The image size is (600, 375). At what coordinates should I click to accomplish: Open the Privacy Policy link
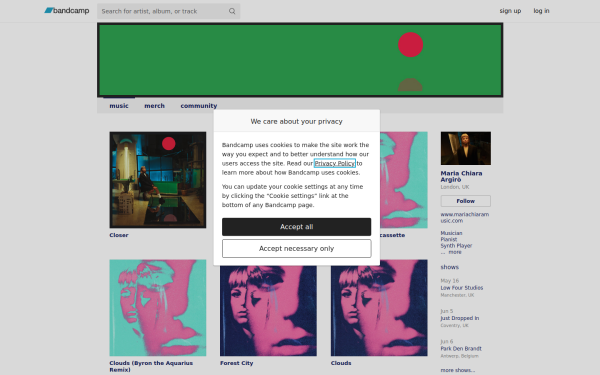click(x=334, y=163)
